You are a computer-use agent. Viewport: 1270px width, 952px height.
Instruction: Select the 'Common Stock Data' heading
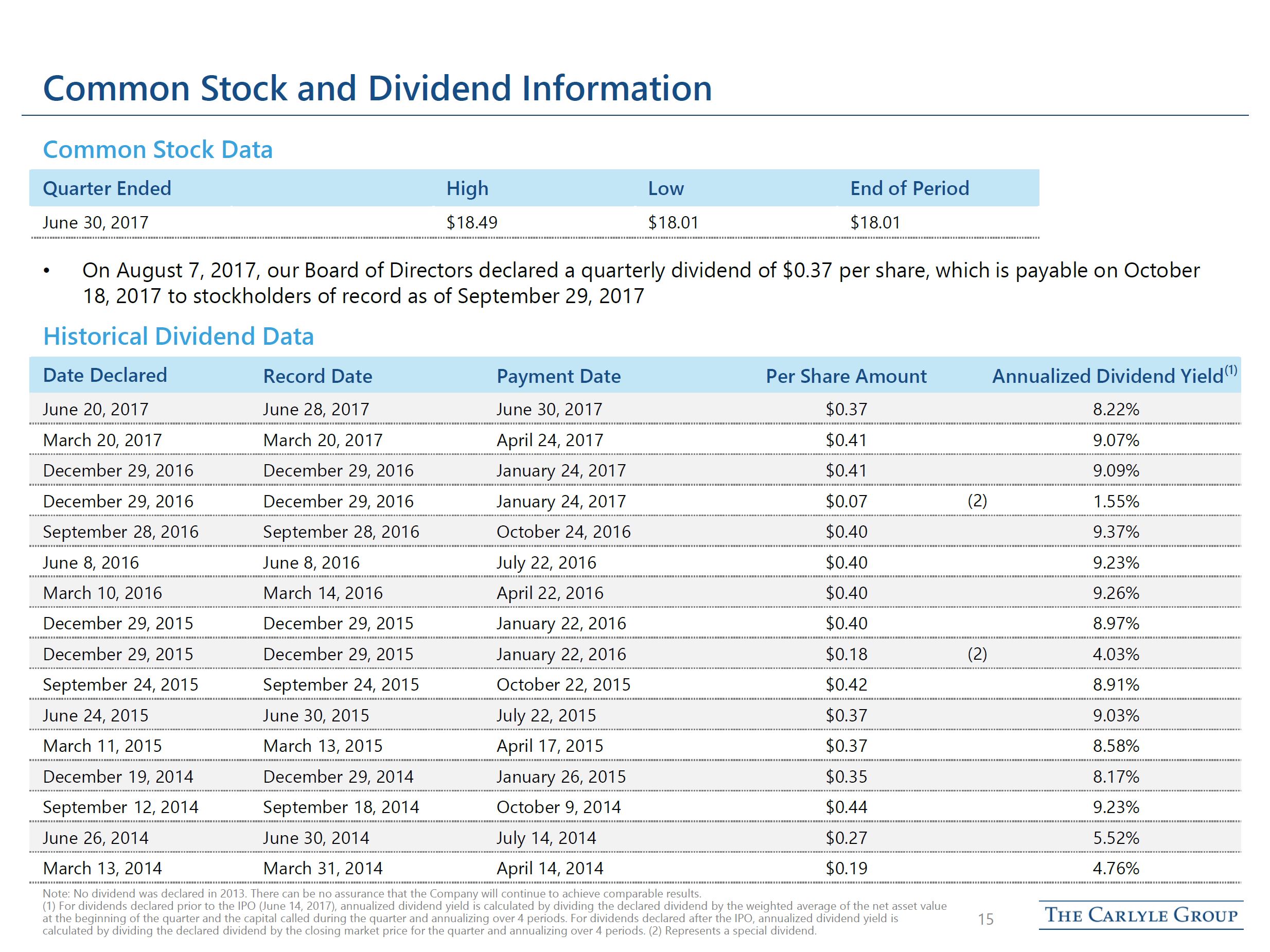(x=158, y=150)
